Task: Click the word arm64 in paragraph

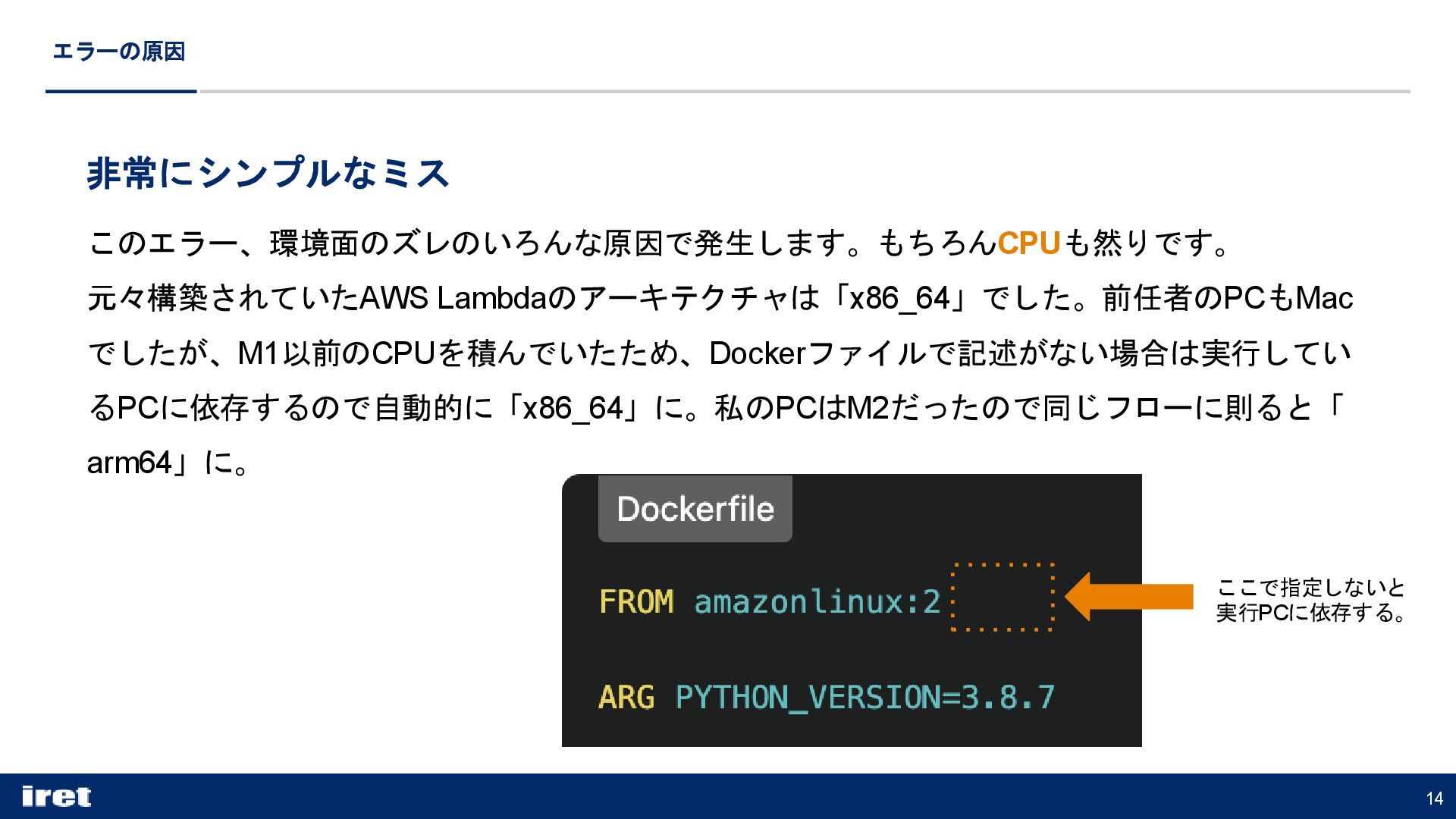Action: pyautogui.click(x=130, y=463)
